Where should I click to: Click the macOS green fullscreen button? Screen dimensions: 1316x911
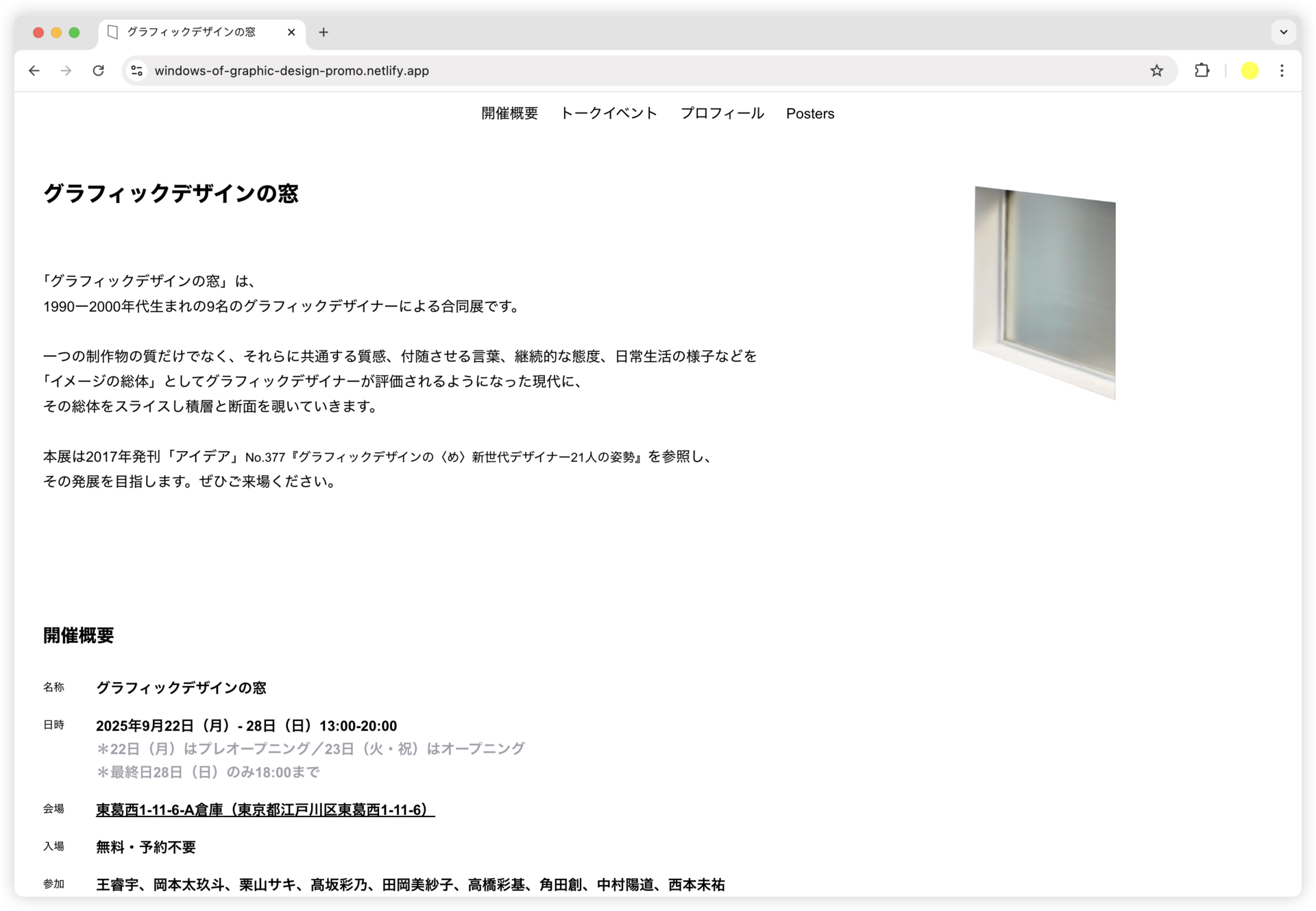click(x=74, y=32)
